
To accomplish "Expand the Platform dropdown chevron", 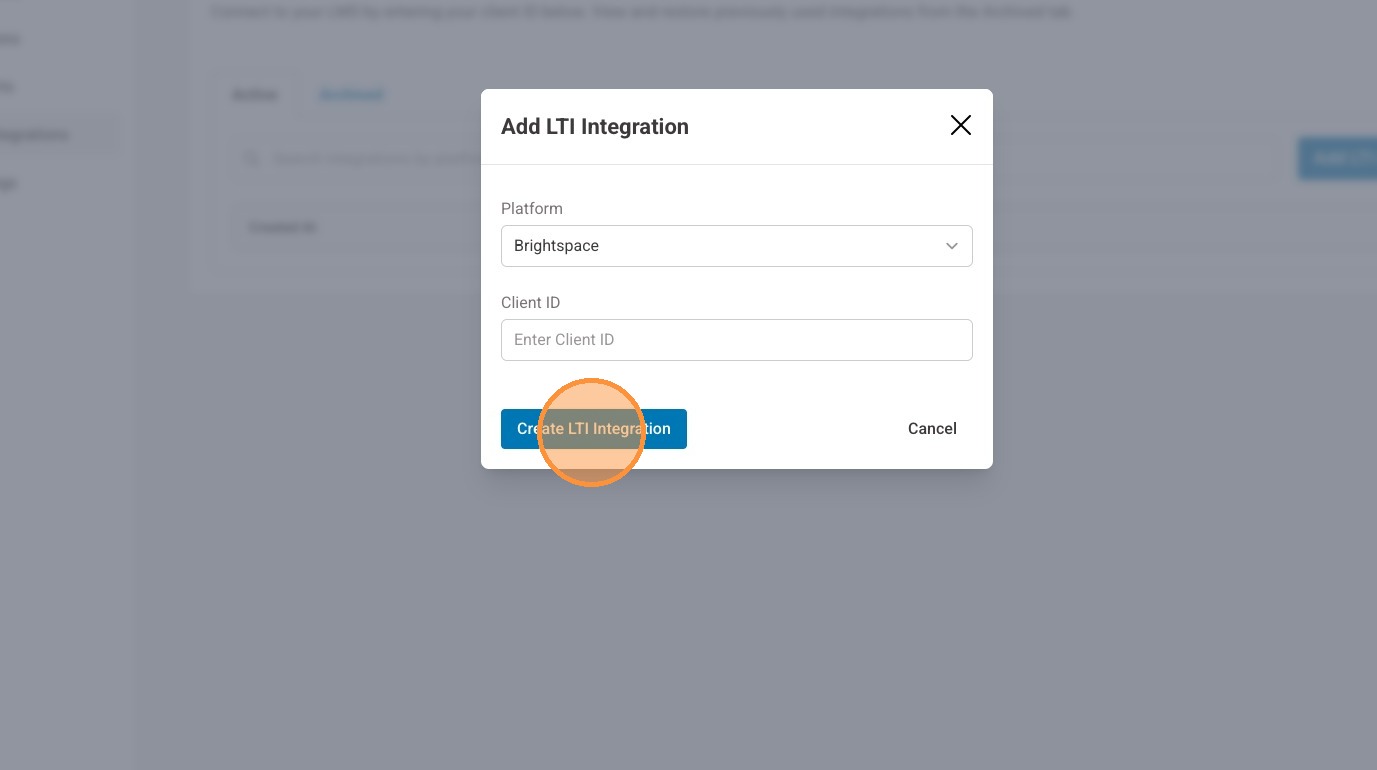I will (x=951, y=246).
